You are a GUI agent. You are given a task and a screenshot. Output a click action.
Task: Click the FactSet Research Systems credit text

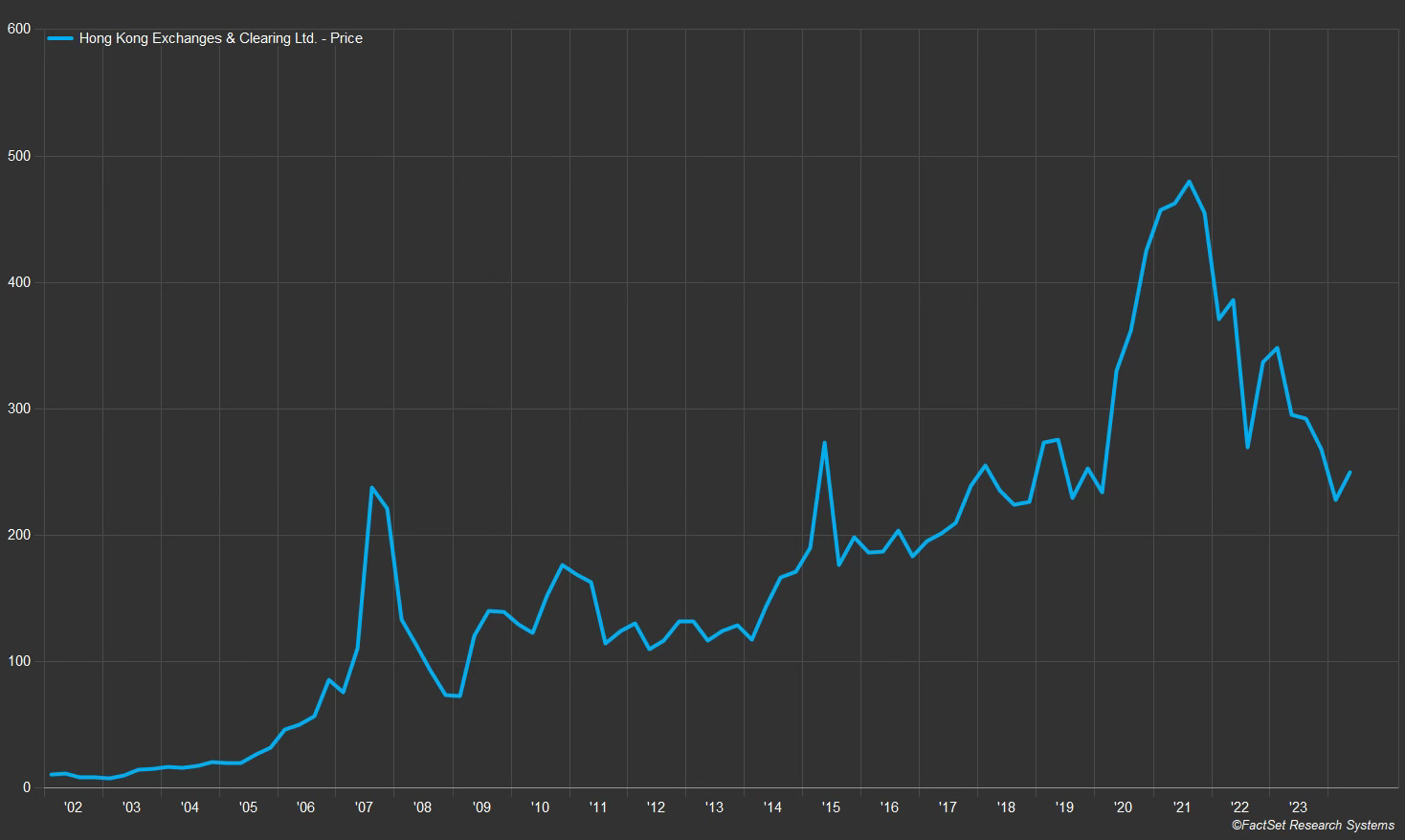pyautogui.click(x=1312, y=825)
